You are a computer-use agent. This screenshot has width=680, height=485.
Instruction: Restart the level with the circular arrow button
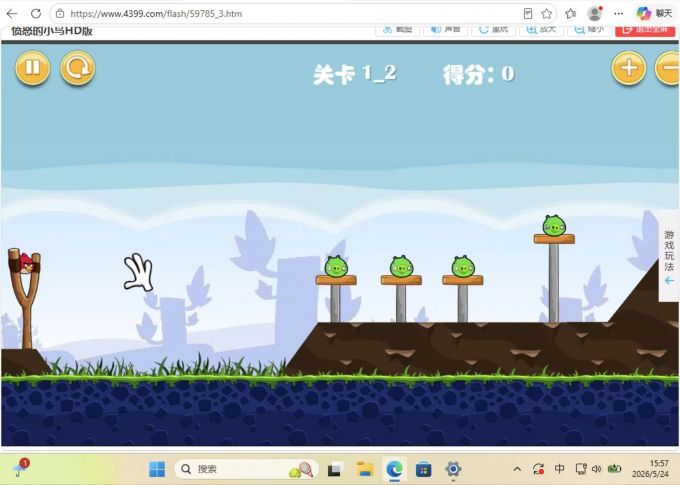tap(78, 68)
